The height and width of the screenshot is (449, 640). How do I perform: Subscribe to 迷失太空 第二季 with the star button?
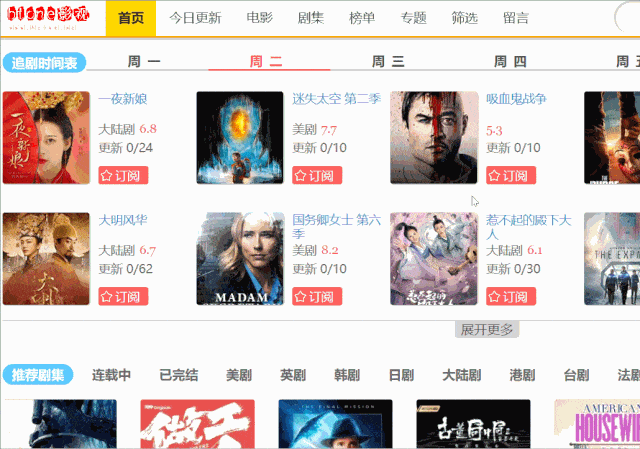click(x=317, y=176)
